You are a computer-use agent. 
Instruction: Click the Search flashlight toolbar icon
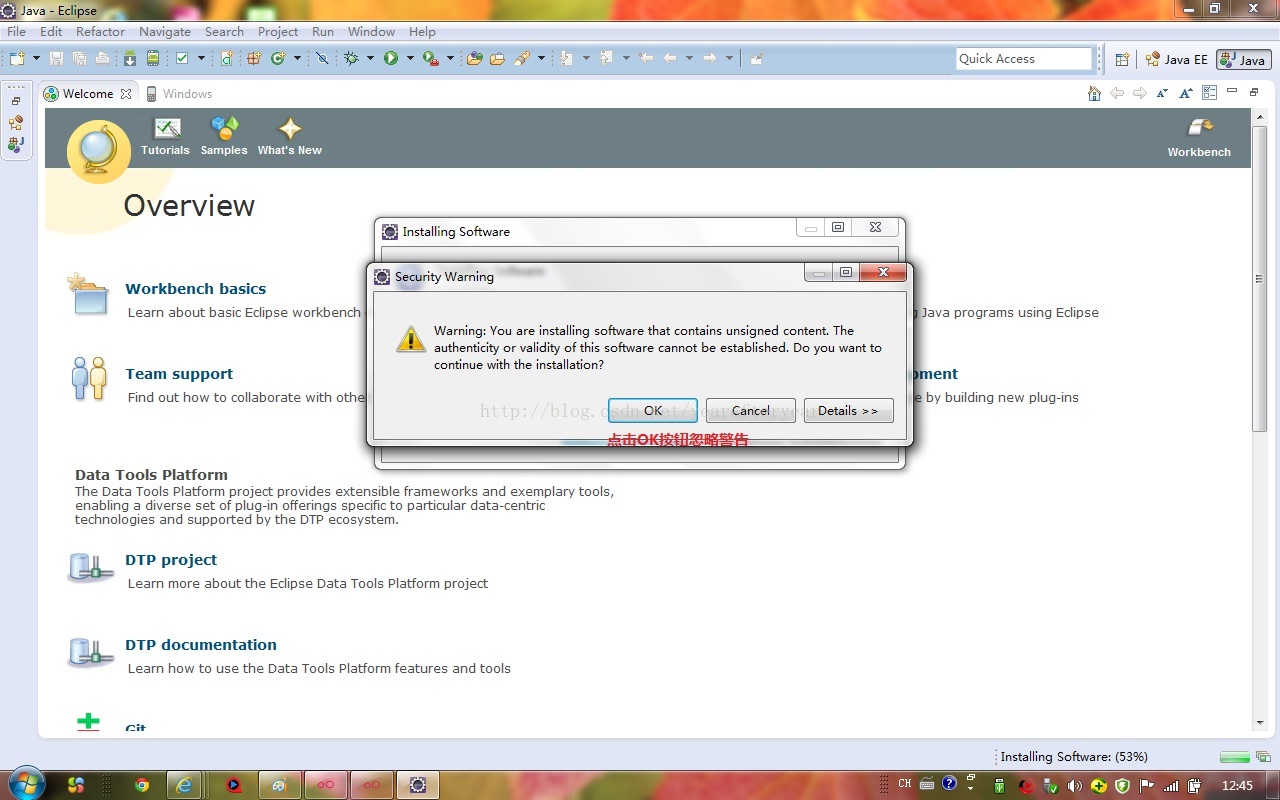pyautogui.click(x=522, y=58)
